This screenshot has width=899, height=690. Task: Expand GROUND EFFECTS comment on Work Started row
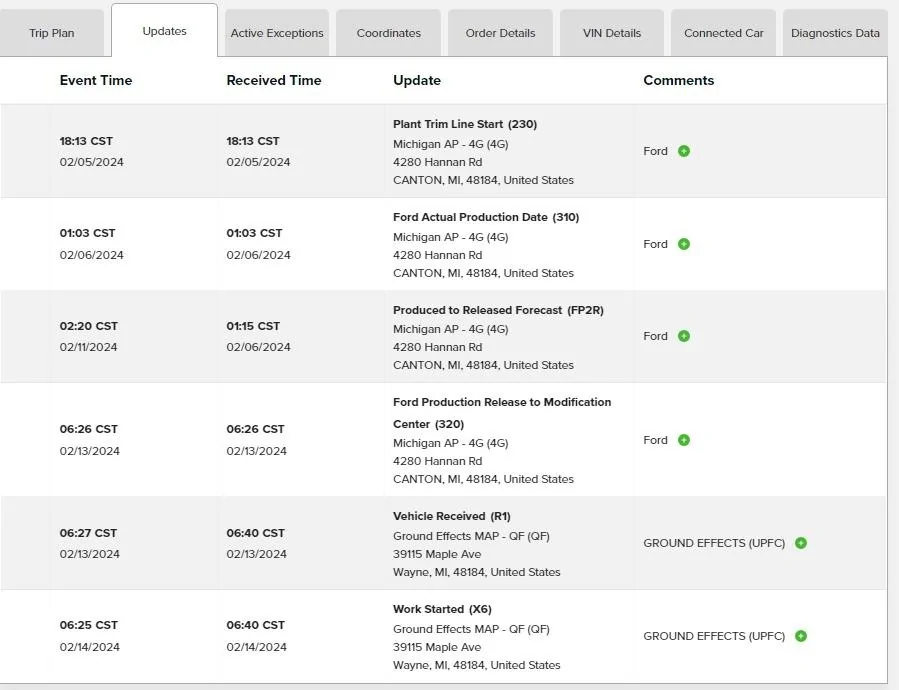[x=801, y=636]
